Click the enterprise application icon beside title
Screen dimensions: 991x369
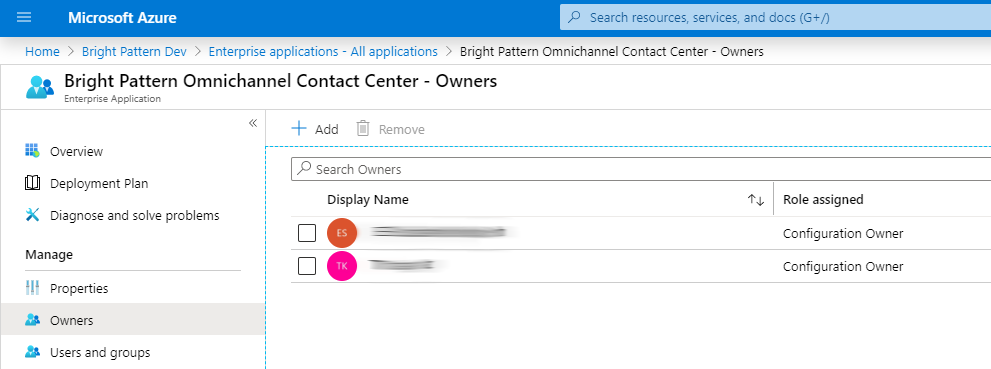[40, 87]
